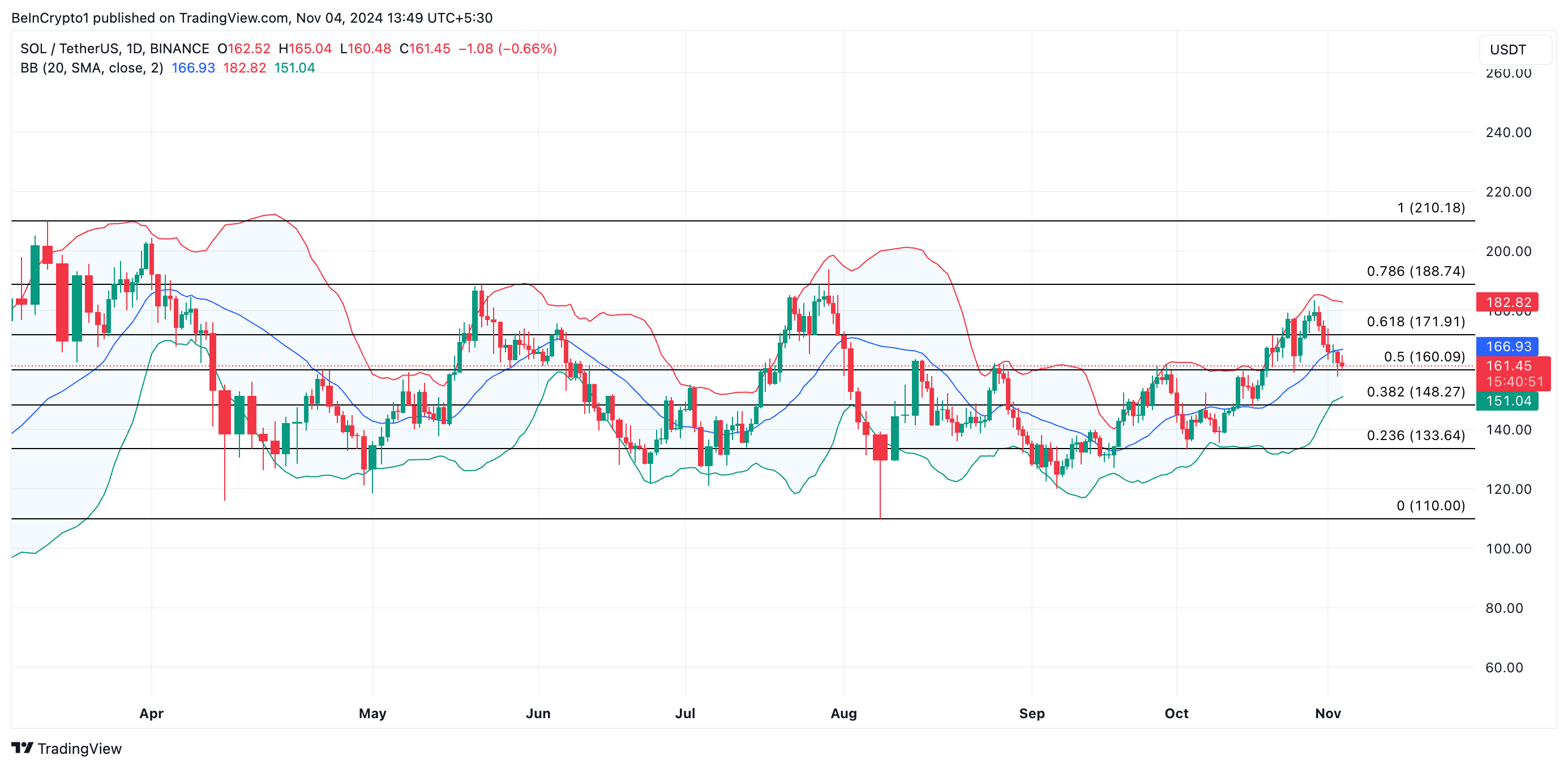Screen dimensions: 1568x768
Task: Click the 0.786 (188.74) Fibonacci level label
Action: [x=1415, y=271]
